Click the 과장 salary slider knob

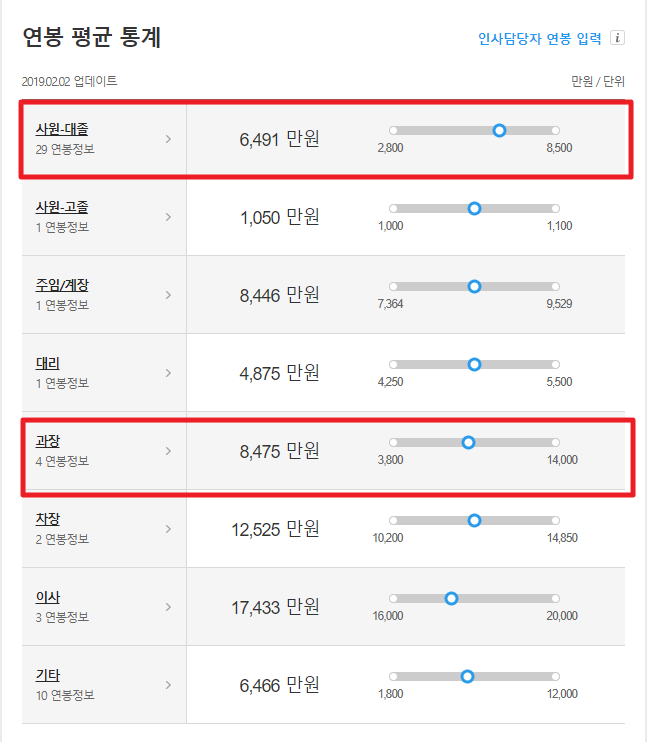(x=469, y=442)
